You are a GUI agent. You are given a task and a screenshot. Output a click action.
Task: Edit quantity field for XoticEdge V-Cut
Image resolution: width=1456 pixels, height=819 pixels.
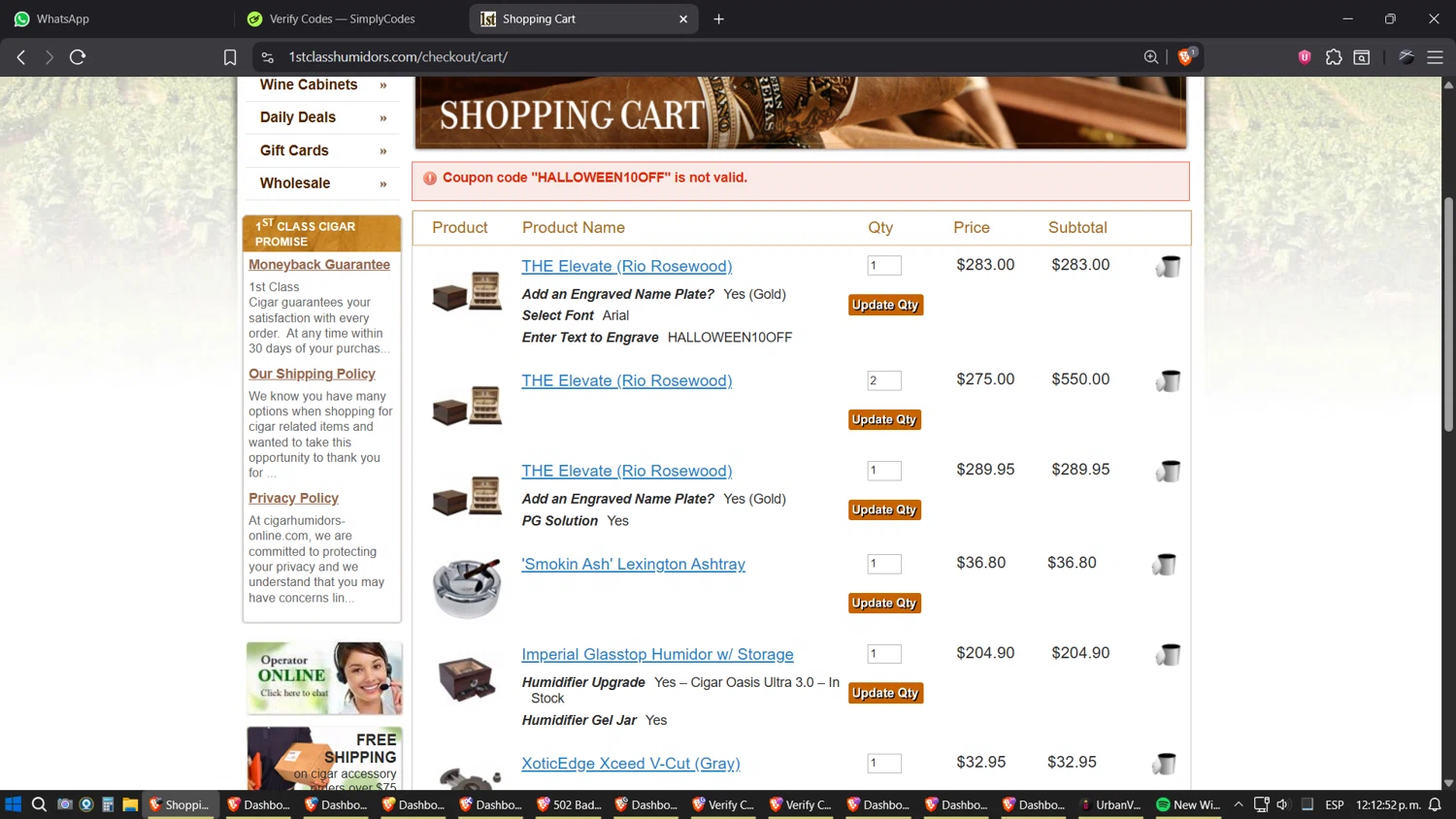click(x=884, y=764)
